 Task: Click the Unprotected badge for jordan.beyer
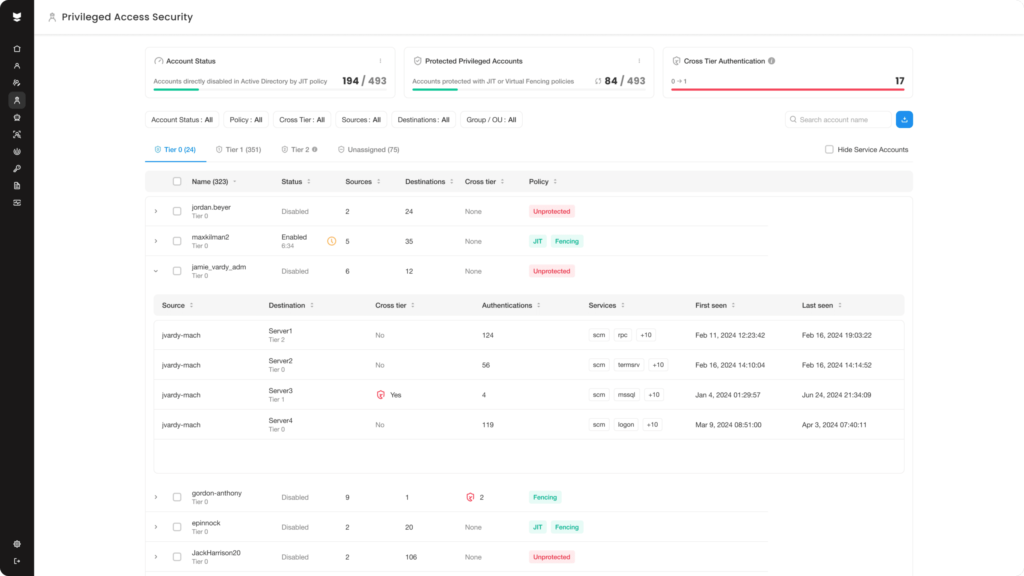(551, 212)
